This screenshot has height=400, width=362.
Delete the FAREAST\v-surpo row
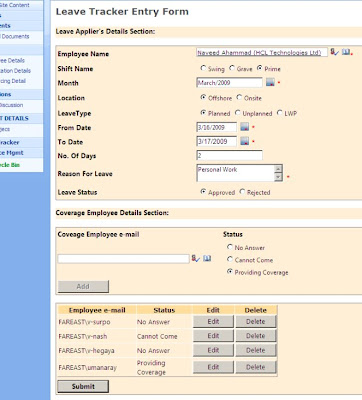[x=256, y=322]
